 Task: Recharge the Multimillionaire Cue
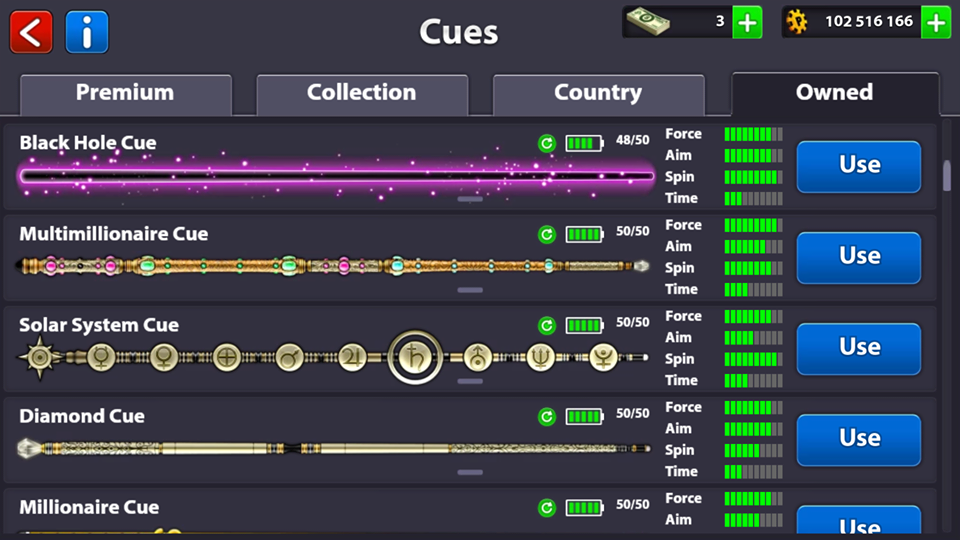[x=547, y=234]
